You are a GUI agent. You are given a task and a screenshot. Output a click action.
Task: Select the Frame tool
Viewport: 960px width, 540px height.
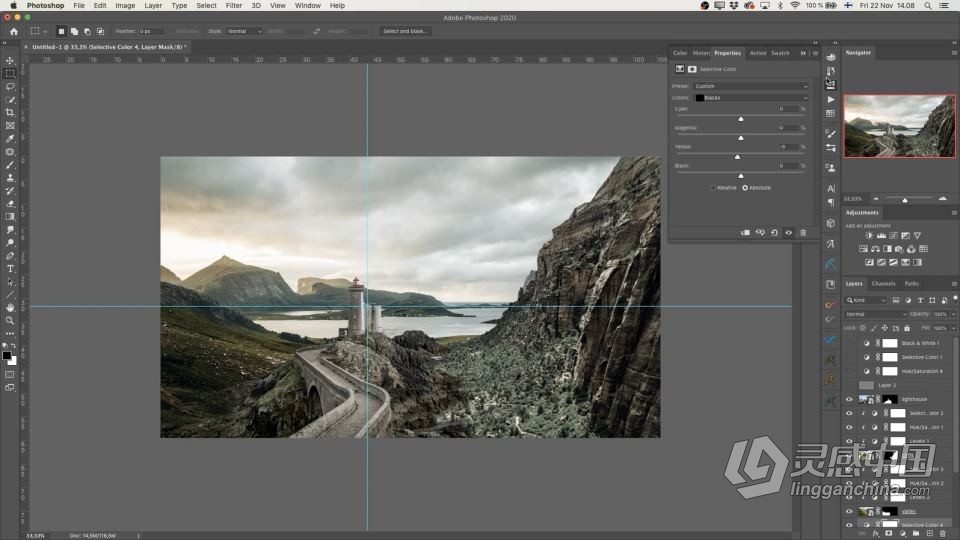tap(10, 126)
